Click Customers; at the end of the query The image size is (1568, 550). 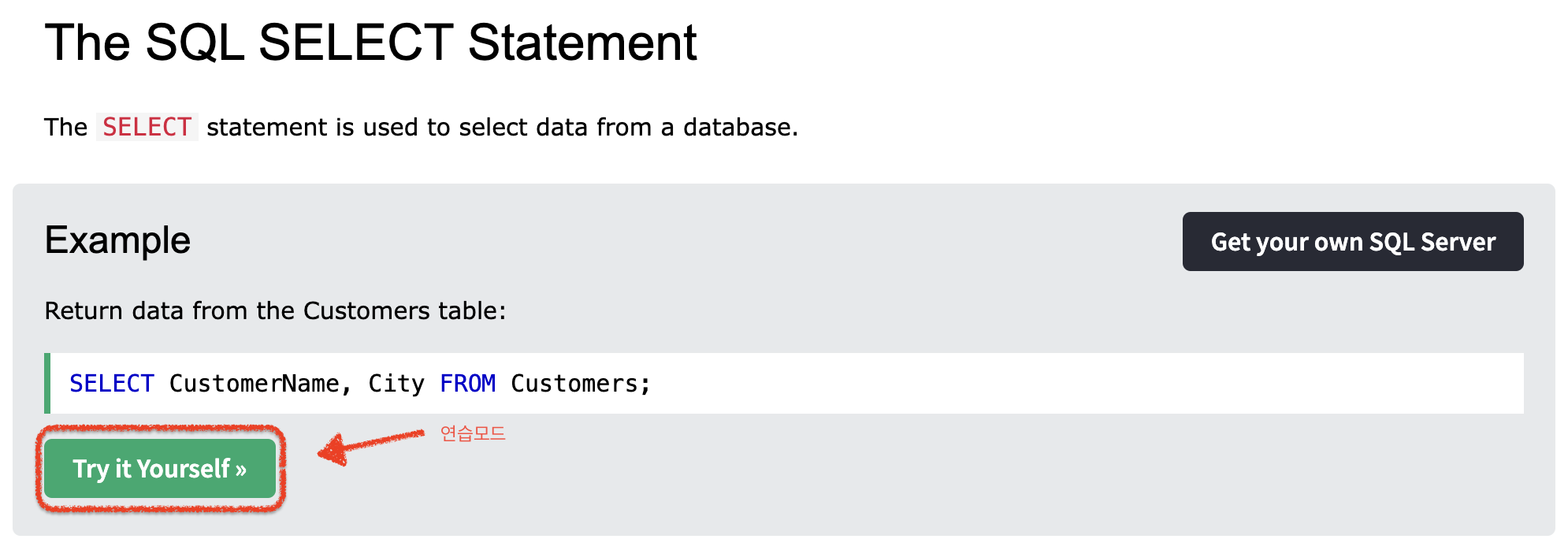point(581,384)
